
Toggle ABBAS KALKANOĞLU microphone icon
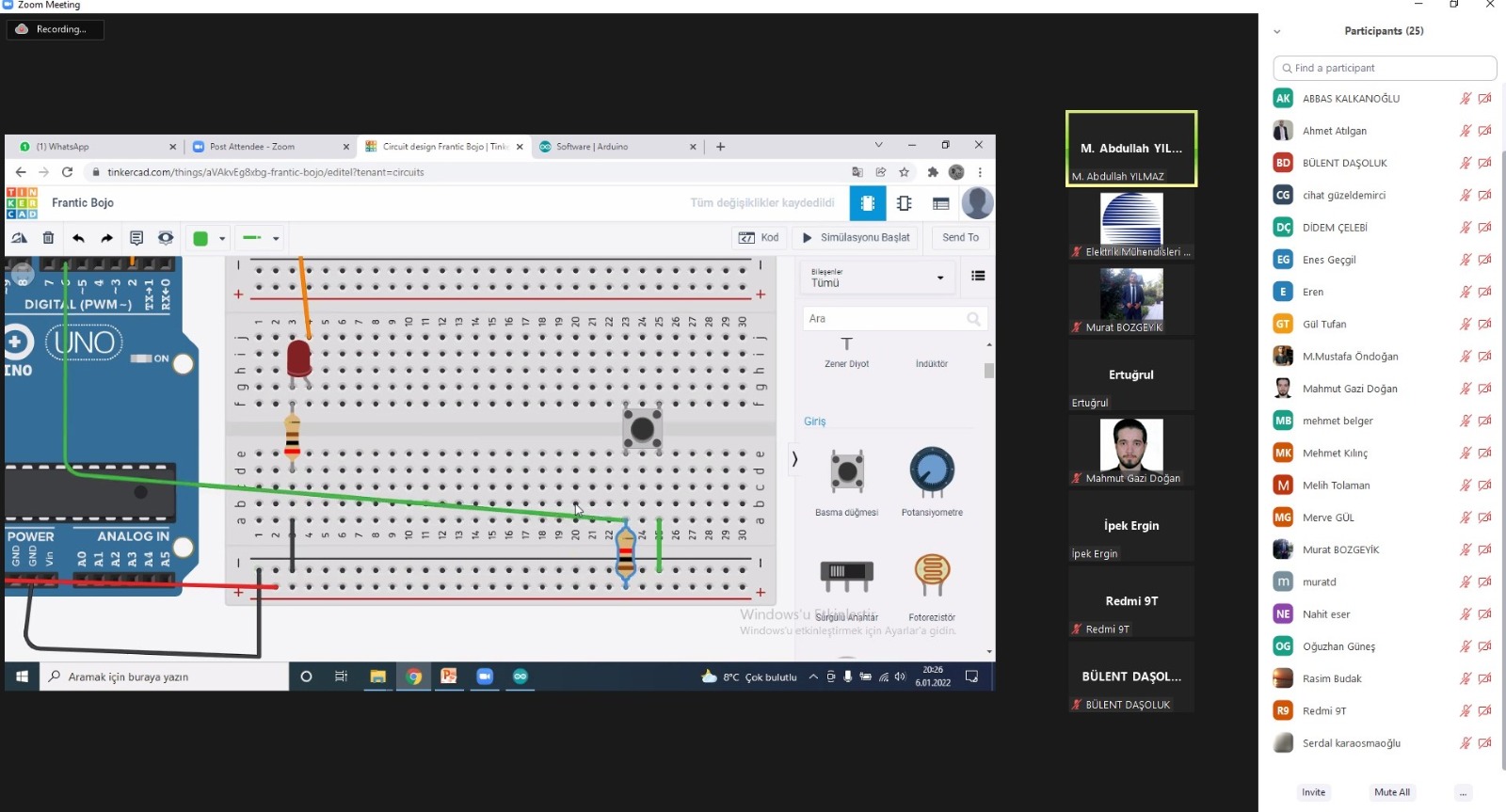[x=1465, y=99]
